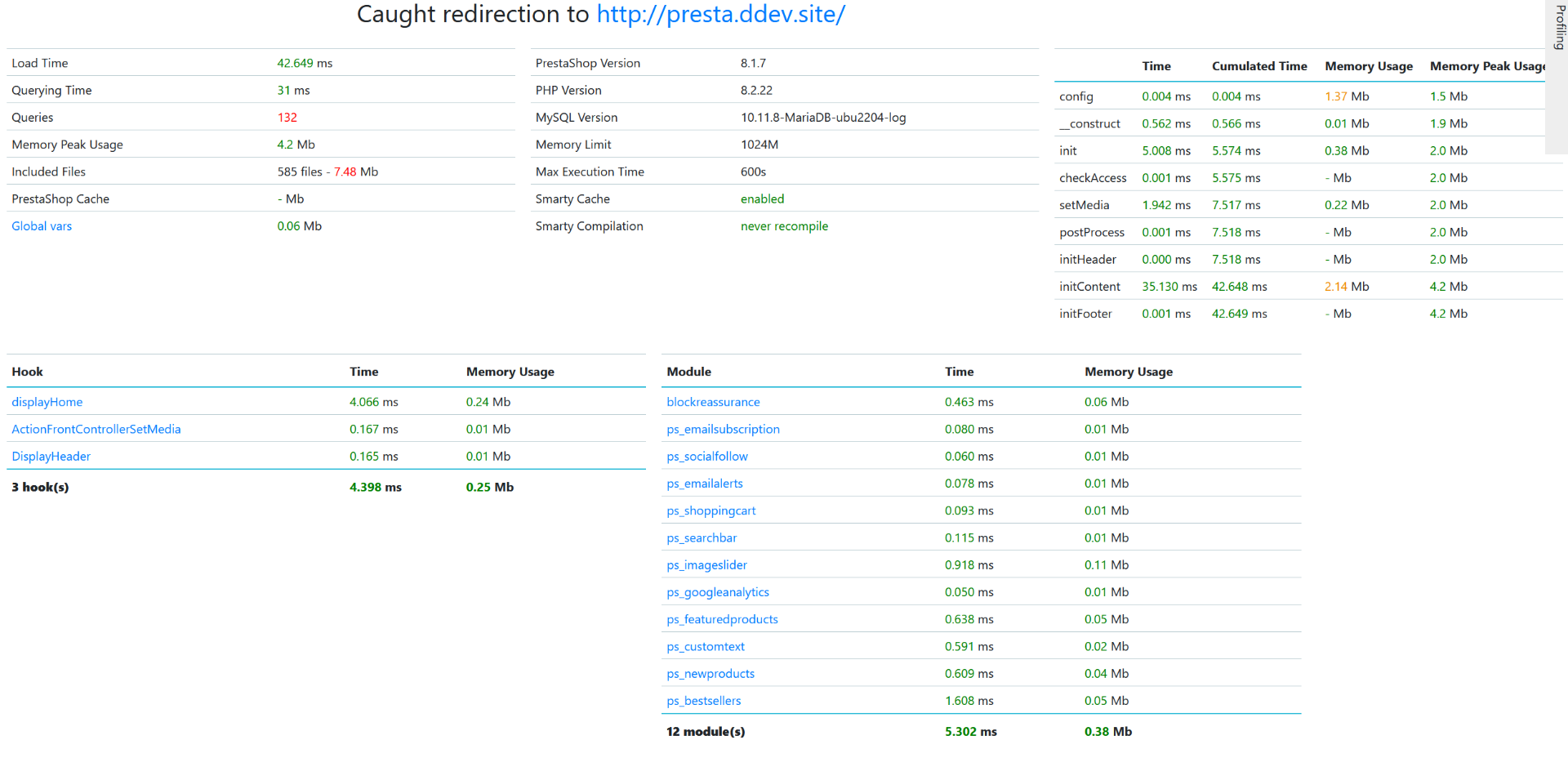Select the blockreassurance time 0.463 ms

click(969, 402)
